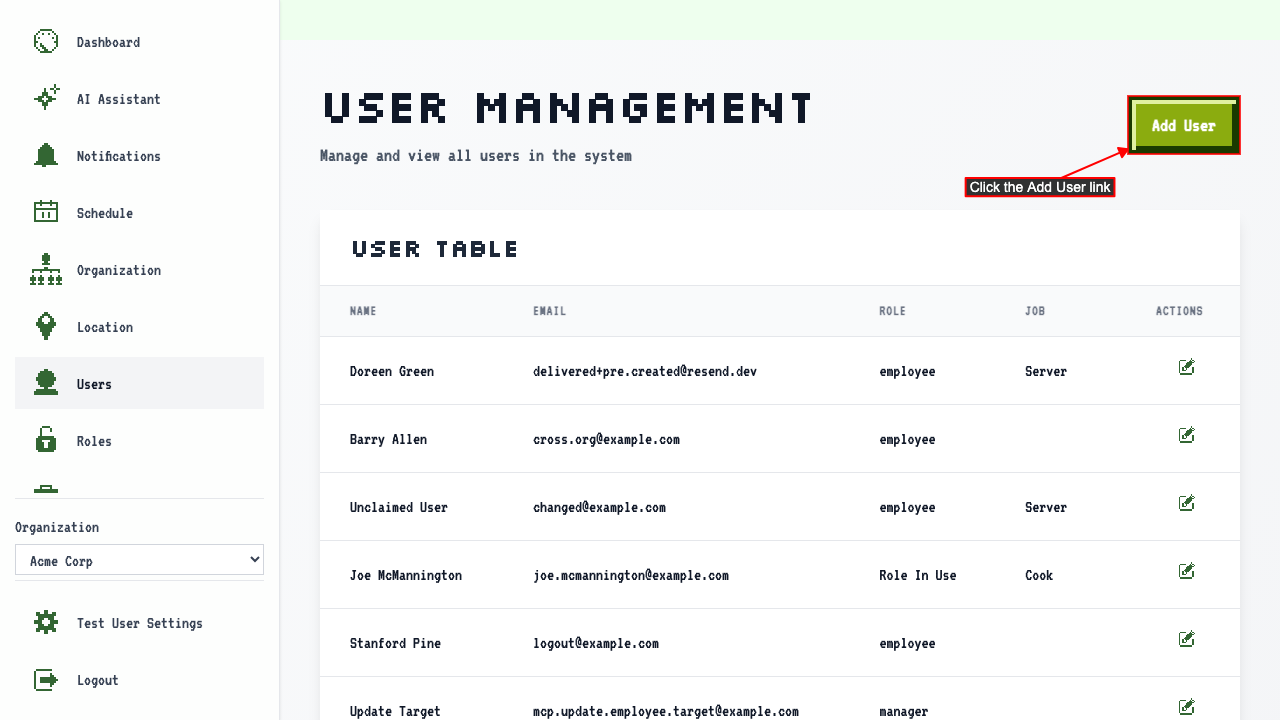Navigate to the Organization page

pos(139,270)
